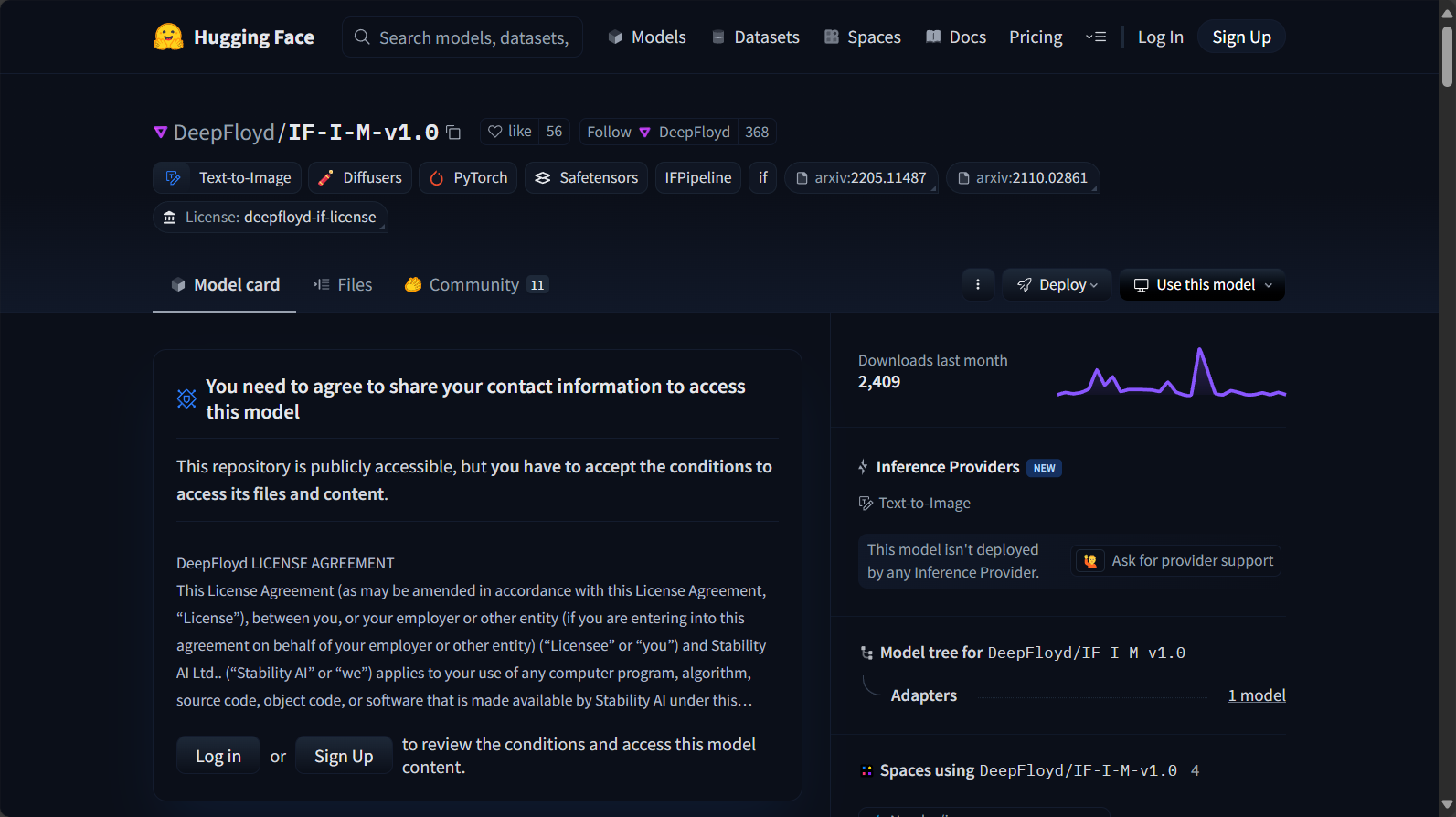Viewport: 1456px width, 817px height.
Task: Click the Safetensors tag icon
Action: (x=543, y=178)
